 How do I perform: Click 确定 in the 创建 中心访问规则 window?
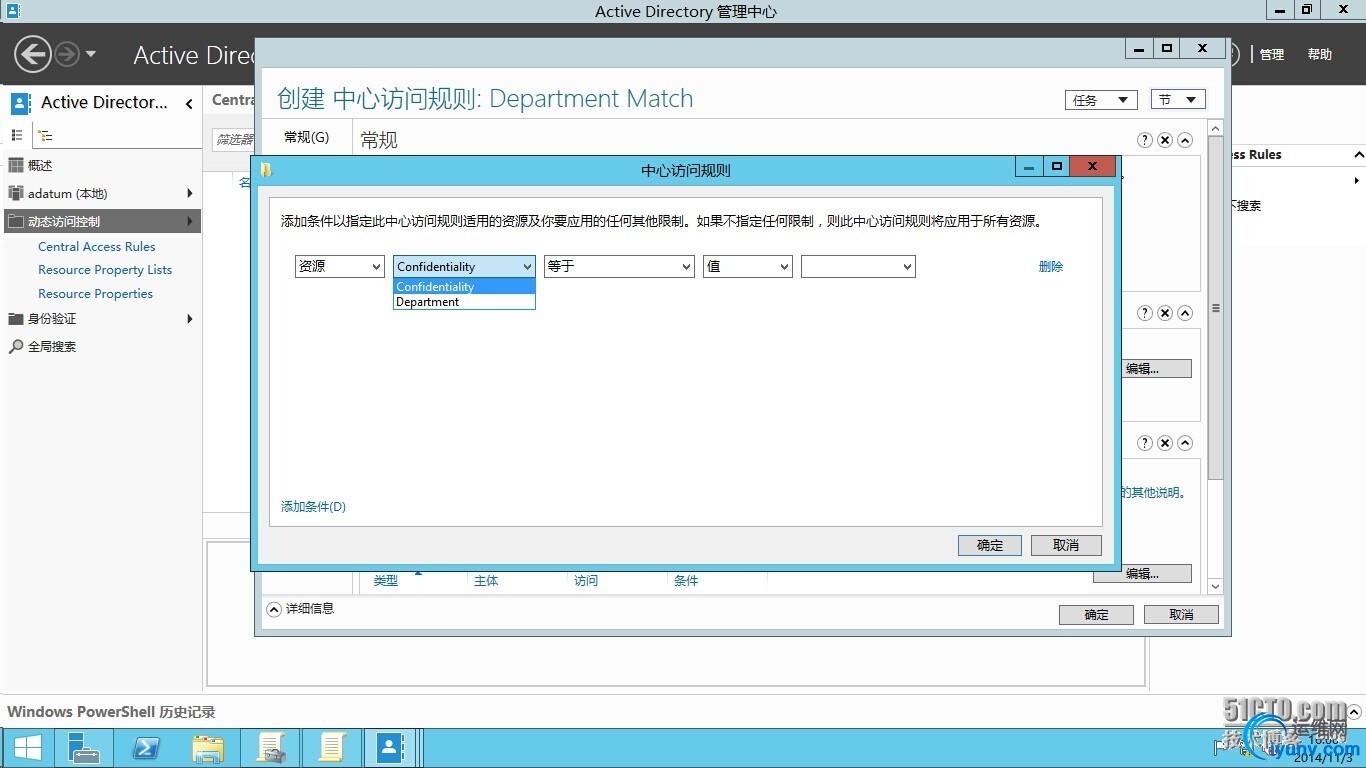[1096, 615]
